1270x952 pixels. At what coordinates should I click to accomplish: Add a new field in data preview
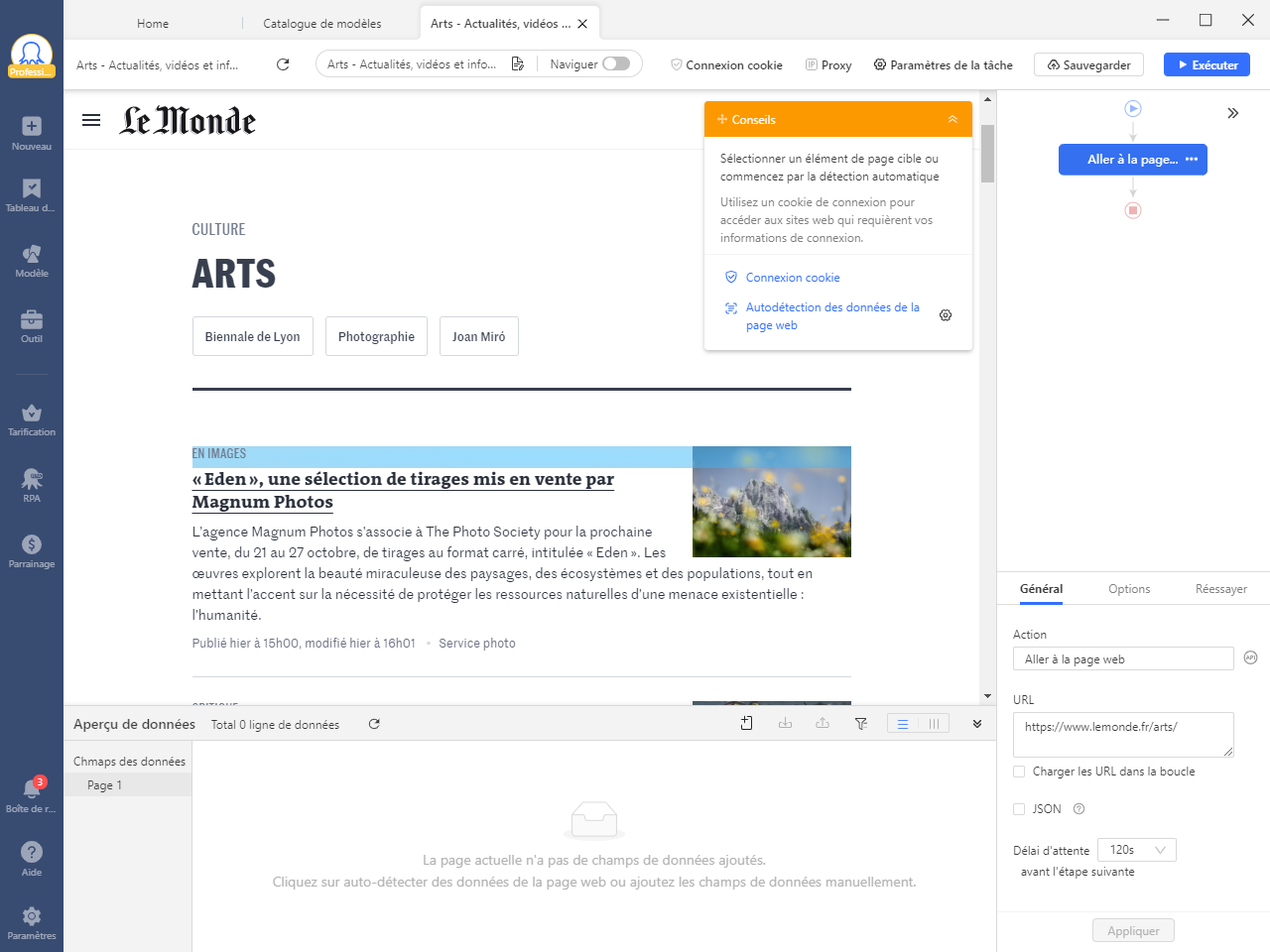pos(746,724)
